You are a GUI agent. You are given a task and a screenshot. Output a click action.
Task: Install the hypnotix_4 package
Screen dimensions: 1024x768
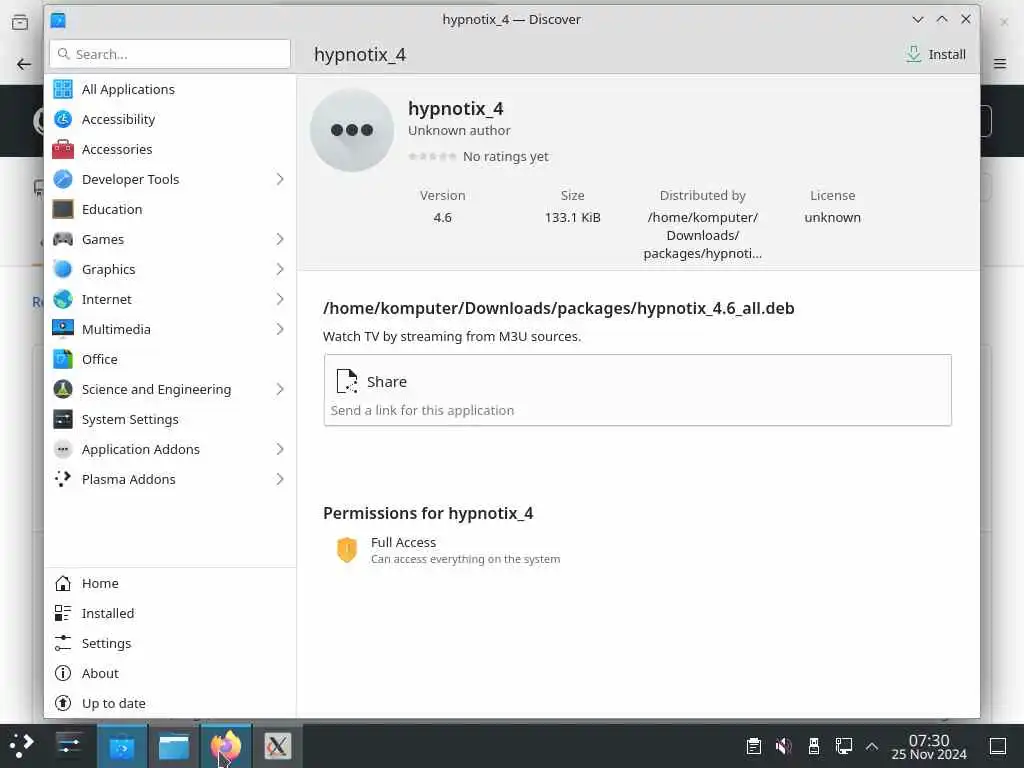click(x=935, y=54)
